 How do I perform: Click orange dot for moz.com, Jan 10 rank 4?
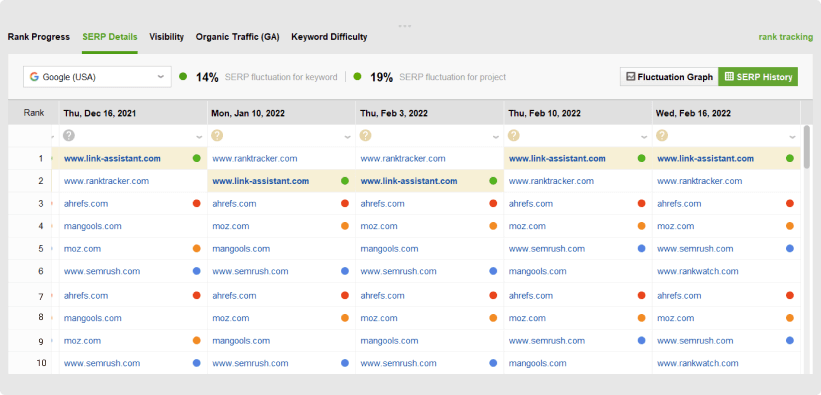pos(345,226)
